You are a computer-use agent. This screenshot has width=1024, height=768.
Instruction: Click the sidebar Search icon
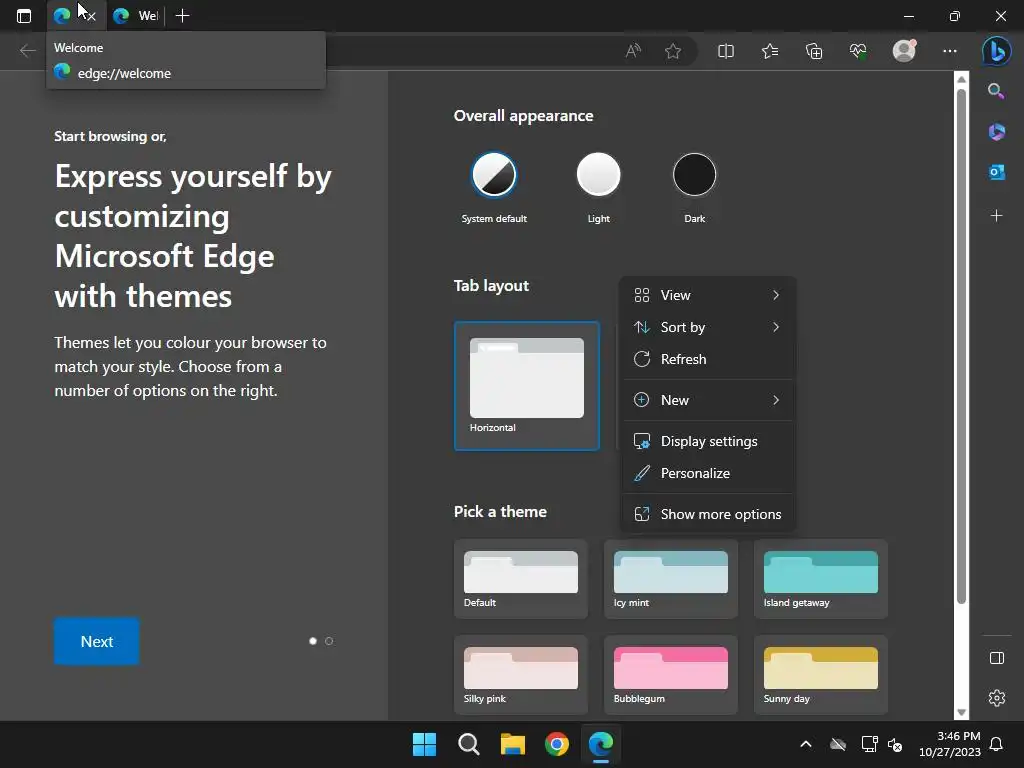[x=996, y=91]
